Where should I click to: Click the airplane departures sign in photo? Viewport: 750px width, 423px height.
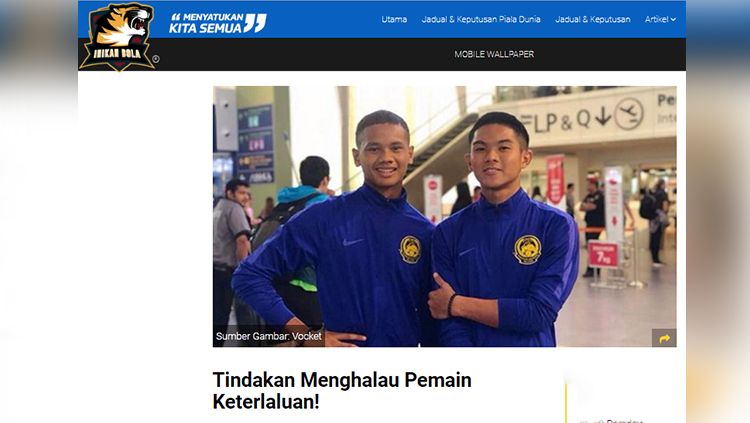(x=629, y=113)
